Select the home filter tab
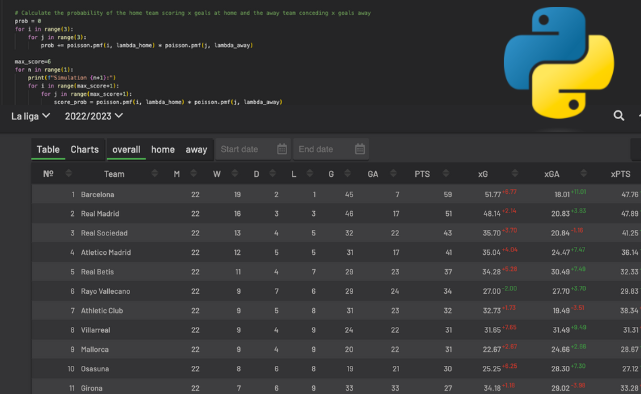641x394 pixels. pos(163,150)
